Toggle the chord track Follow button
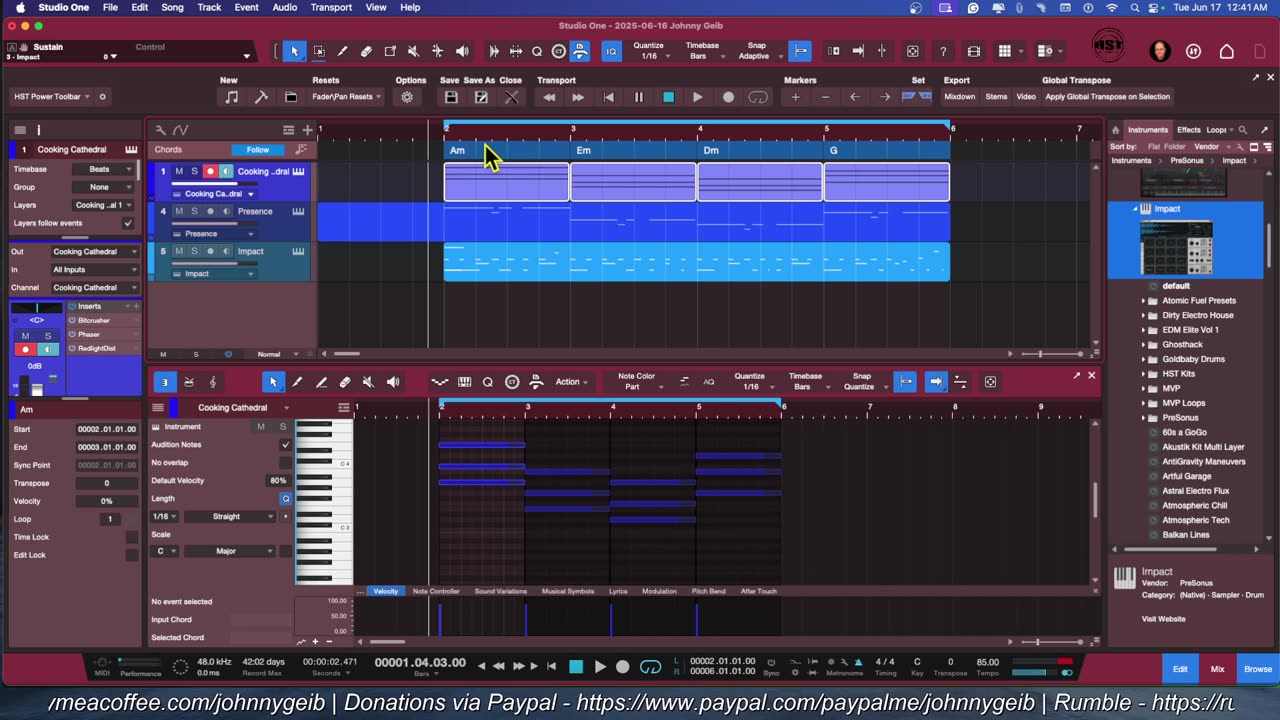 (258, 150)
